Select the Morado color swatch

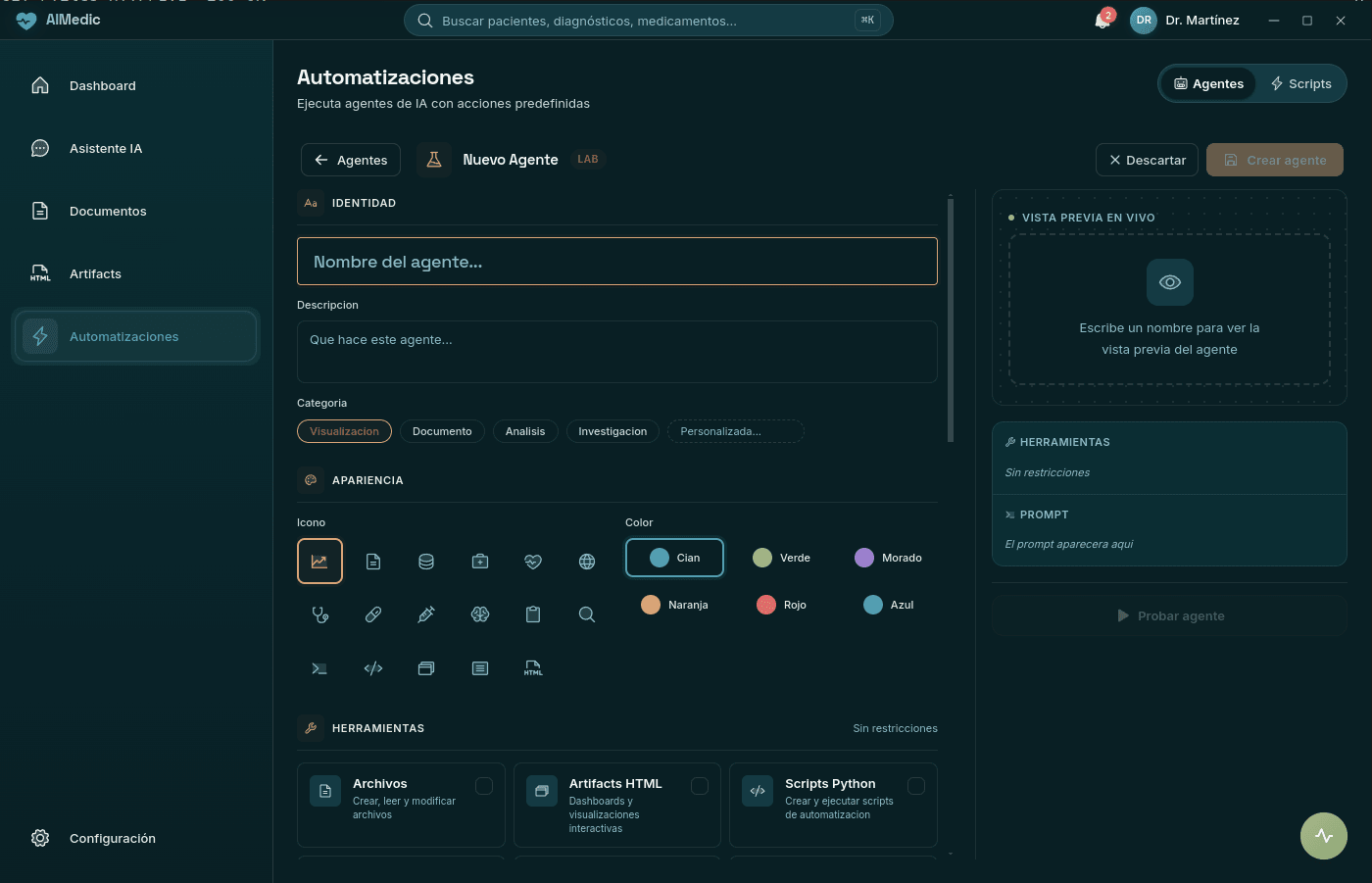tap(887, 558)
